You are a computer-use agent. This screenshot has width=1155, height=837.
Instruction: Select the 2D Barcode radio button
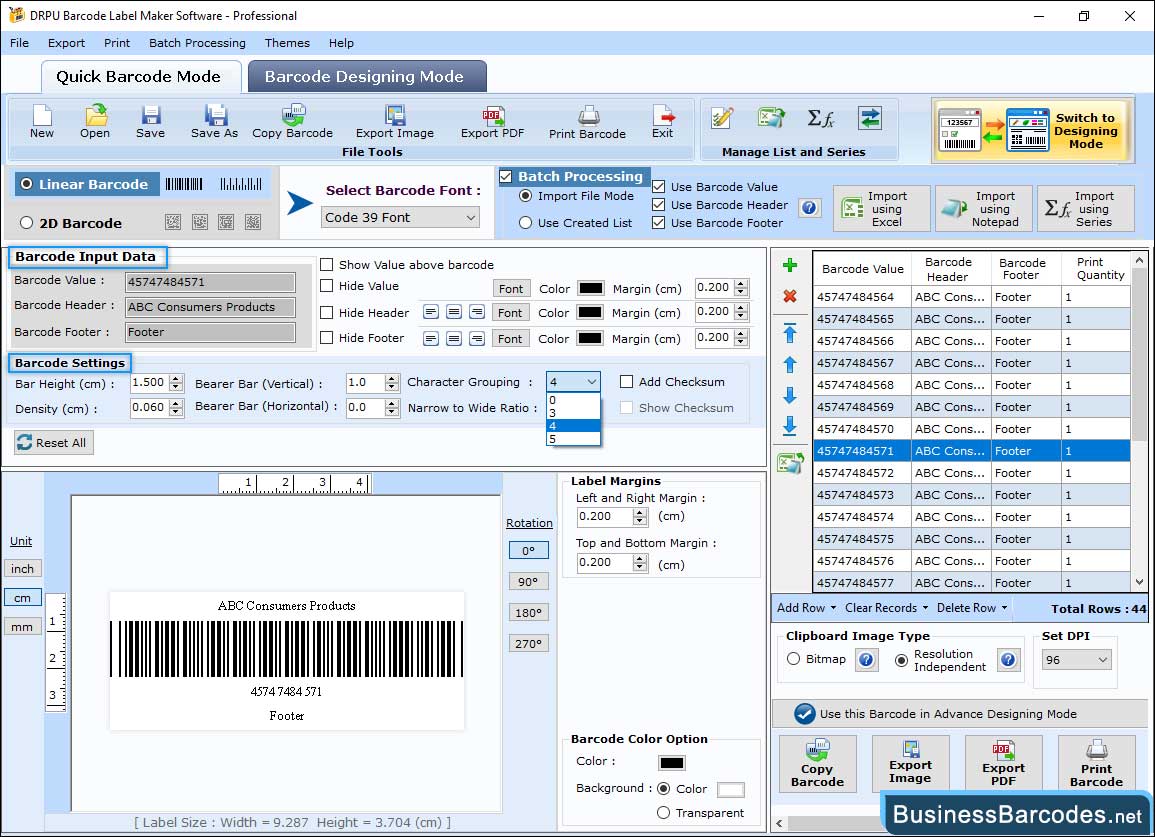[x=27, y=223]
